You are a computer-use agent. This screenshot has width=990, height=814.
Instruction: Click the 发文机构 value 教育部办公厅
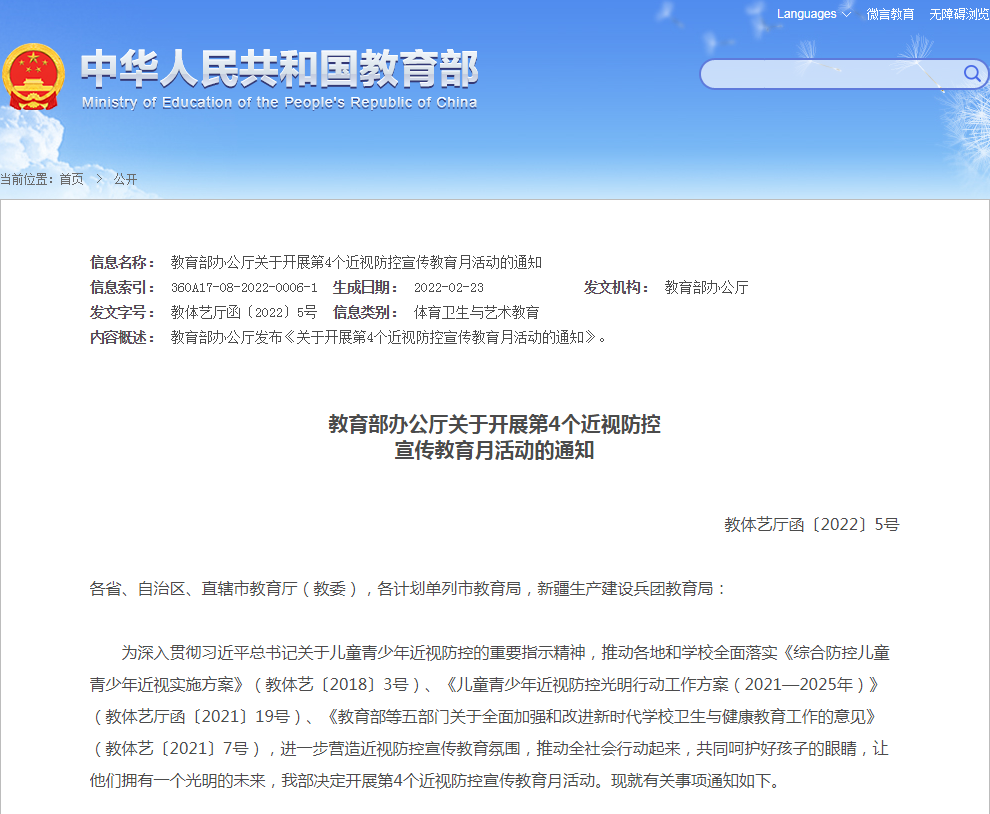point(707,288)
